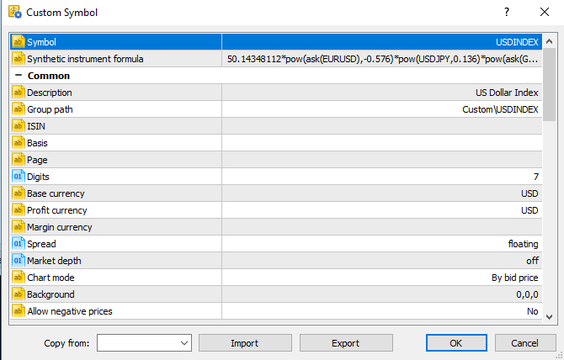Click the scrollbar down arrow
564x360 pixels.
549,317
